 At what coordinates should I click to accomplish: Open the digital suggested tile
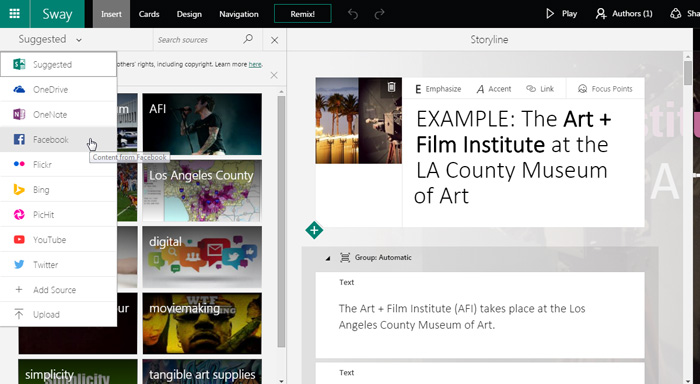point(202,257)
